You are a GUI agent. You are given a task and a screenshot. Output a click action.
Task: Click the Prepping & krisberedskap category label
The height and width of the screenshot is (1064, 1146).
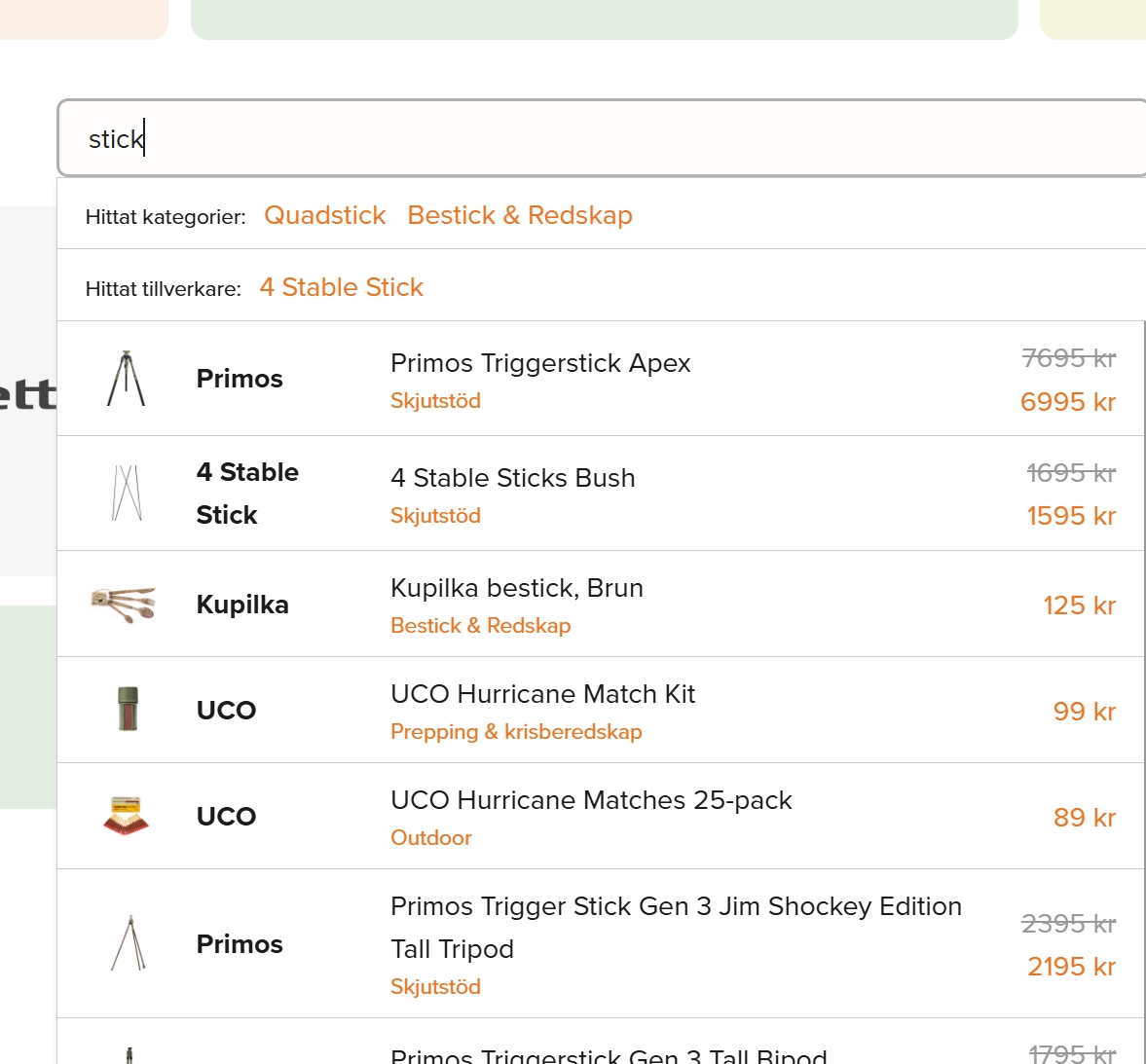click(516, 732)
